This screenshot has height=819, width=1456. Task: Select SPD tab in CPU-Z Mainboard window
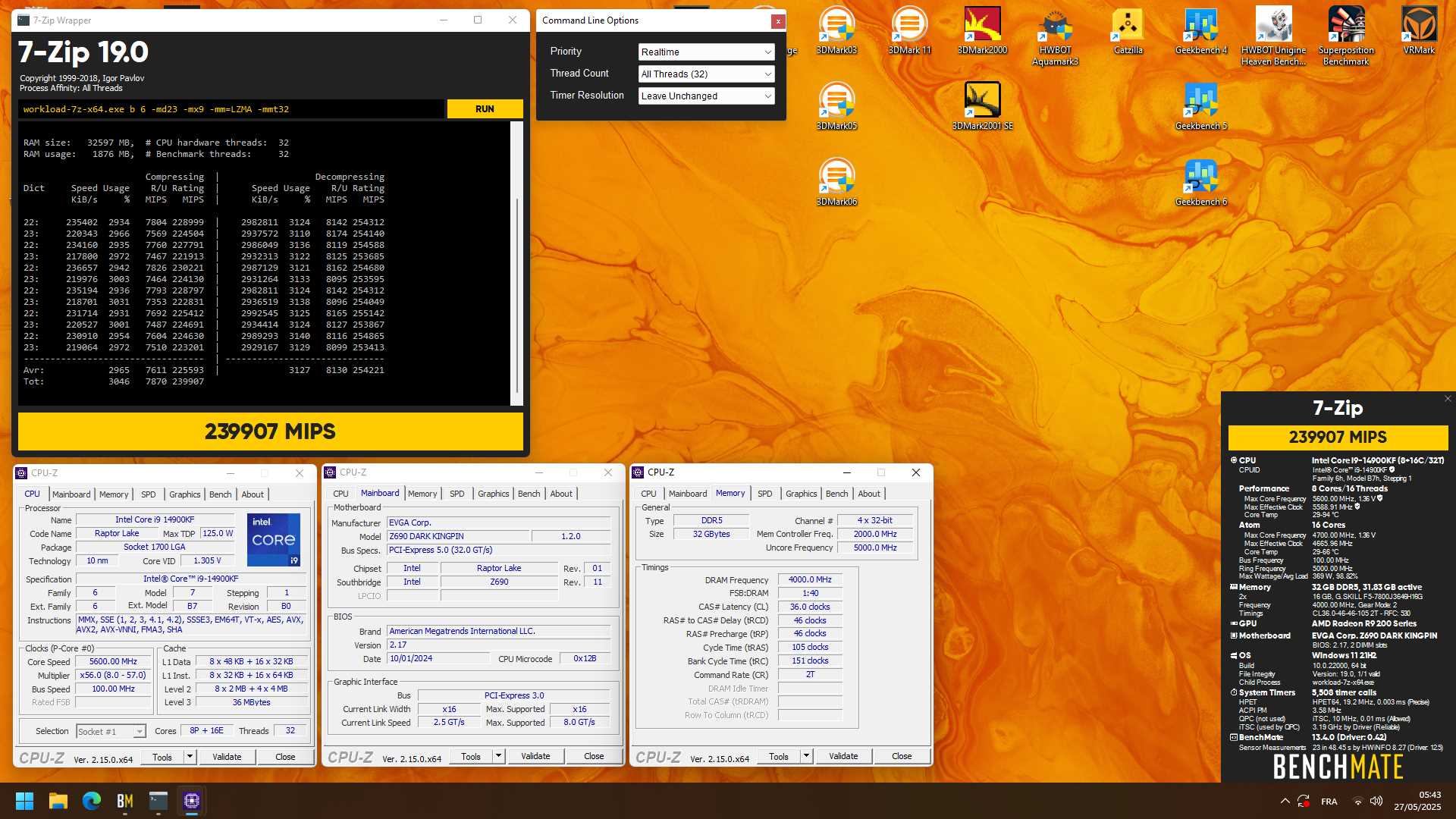(457, 494)
